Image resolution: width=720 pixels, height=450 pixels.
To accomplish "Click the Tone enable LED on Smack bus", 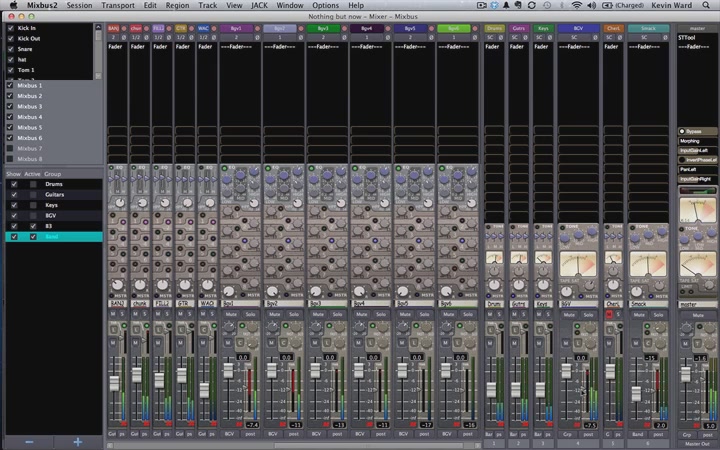I will [632, 227].
